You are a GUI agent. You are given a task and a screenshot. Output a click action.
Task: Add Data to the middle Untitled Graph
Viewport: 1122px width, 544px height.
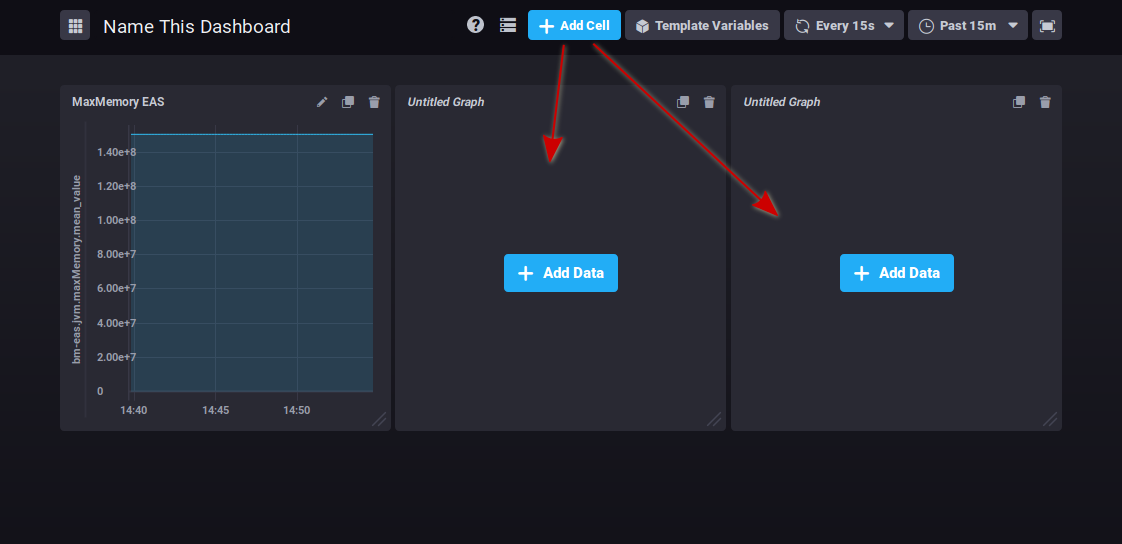(x=561, y=273)
